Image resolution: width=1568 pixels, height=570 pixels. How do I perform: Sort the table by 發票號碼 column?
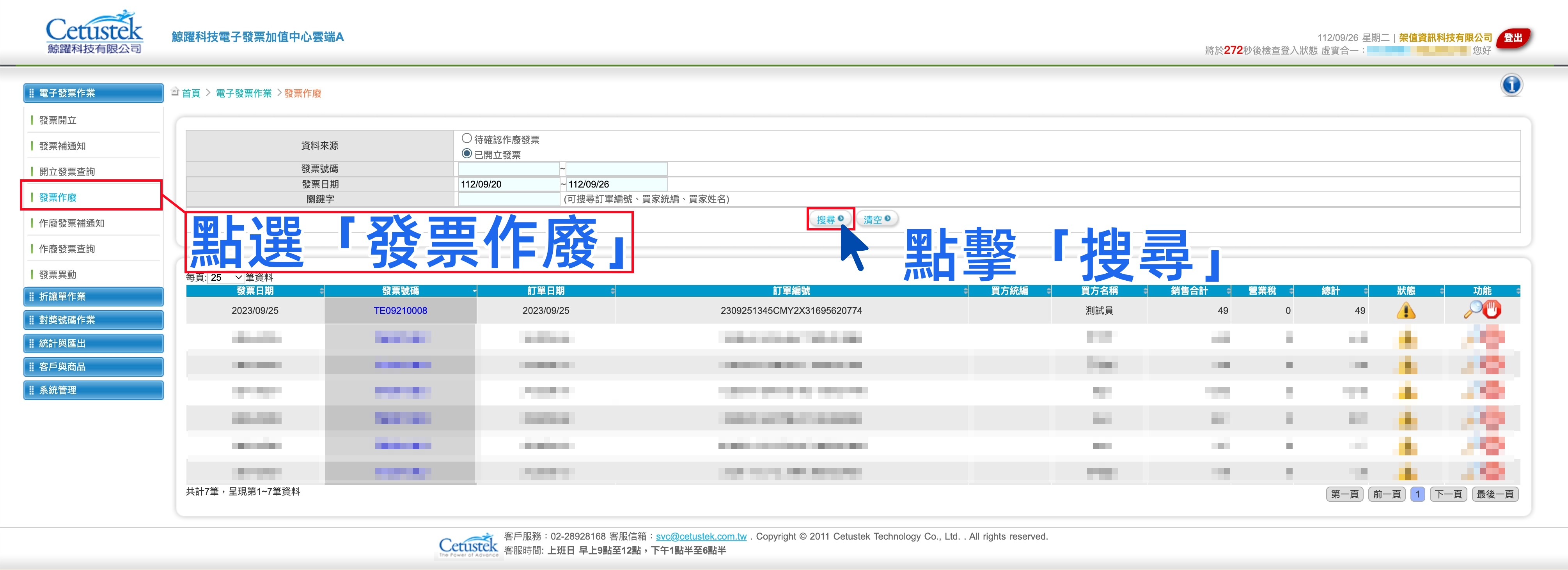401,291
